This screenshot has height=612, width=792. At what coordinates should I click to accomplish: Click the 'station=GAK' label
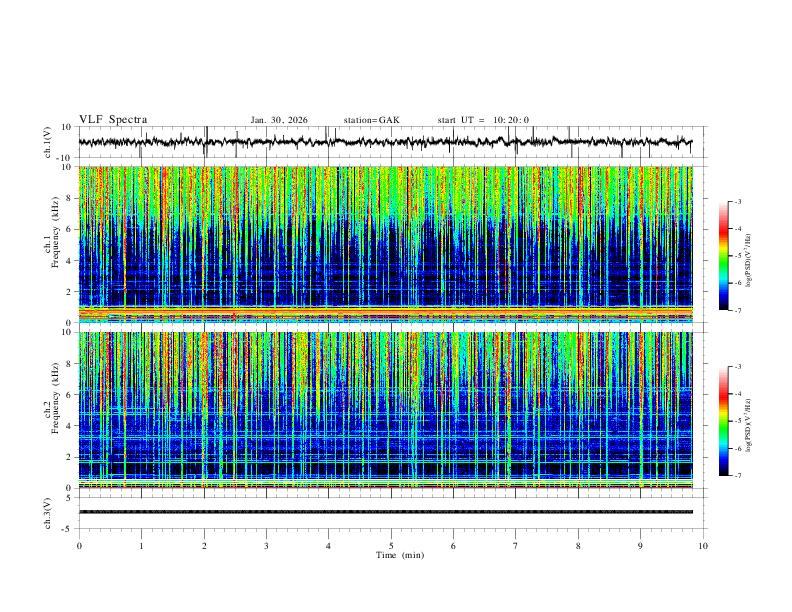click(x=371, y=120)
